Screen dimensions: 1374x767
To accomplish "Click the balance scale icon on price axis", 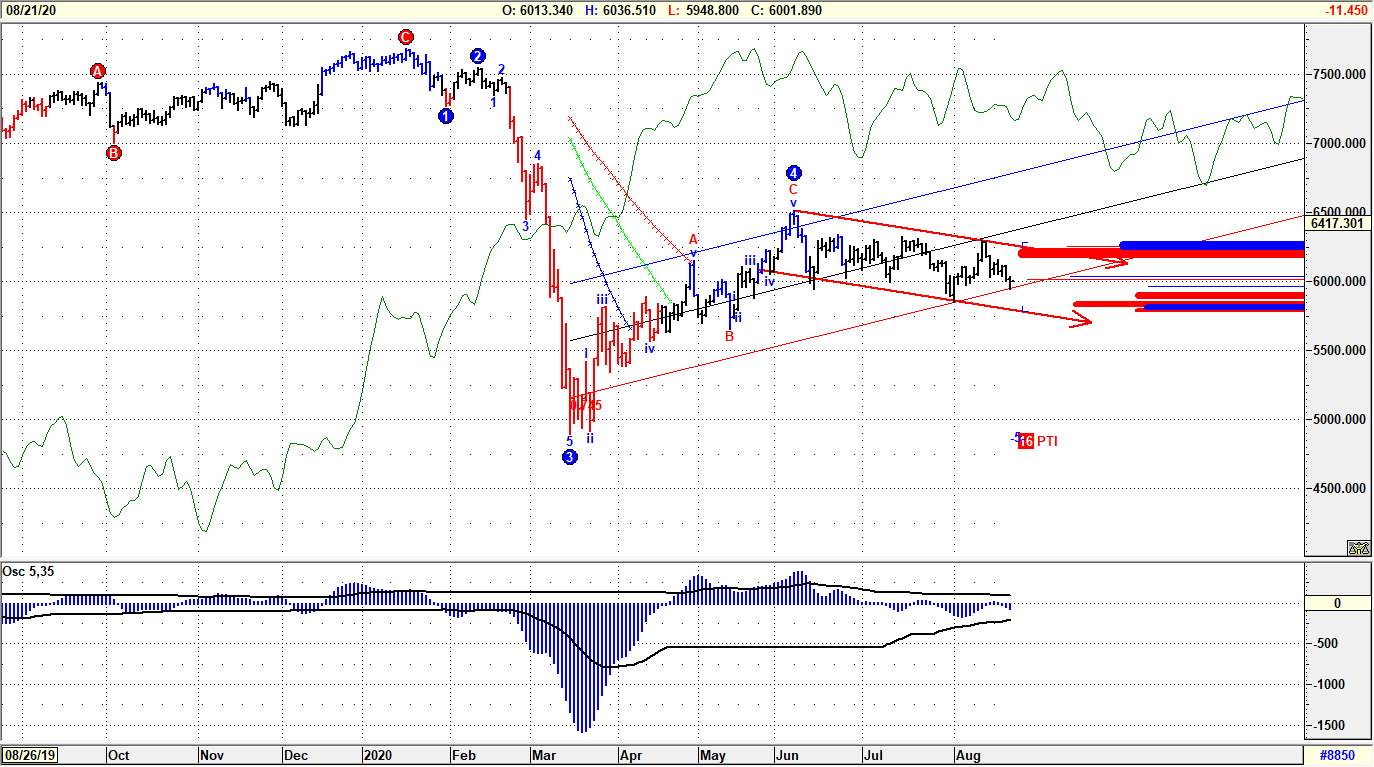I will point(1358,547).
